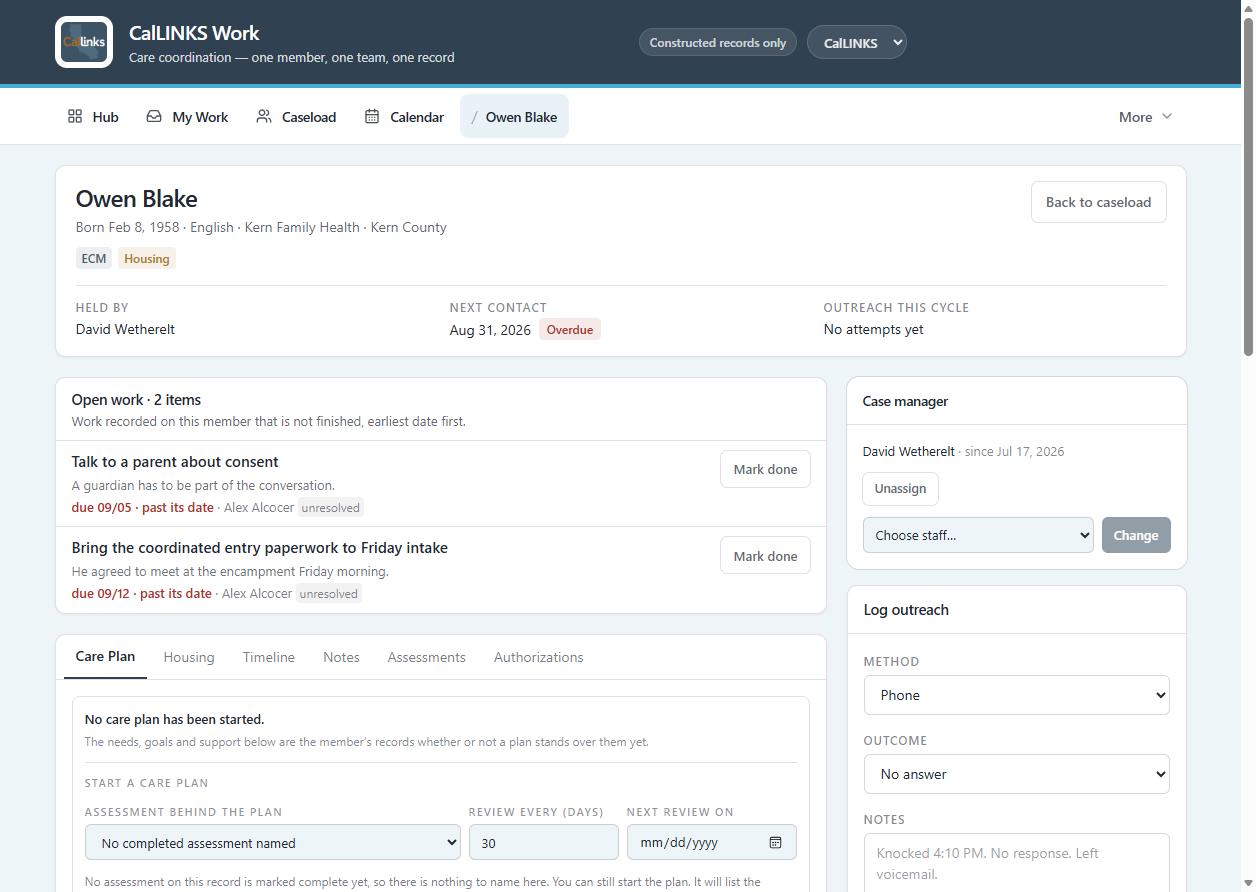Expand the More menu chevron

point(1166,116)
